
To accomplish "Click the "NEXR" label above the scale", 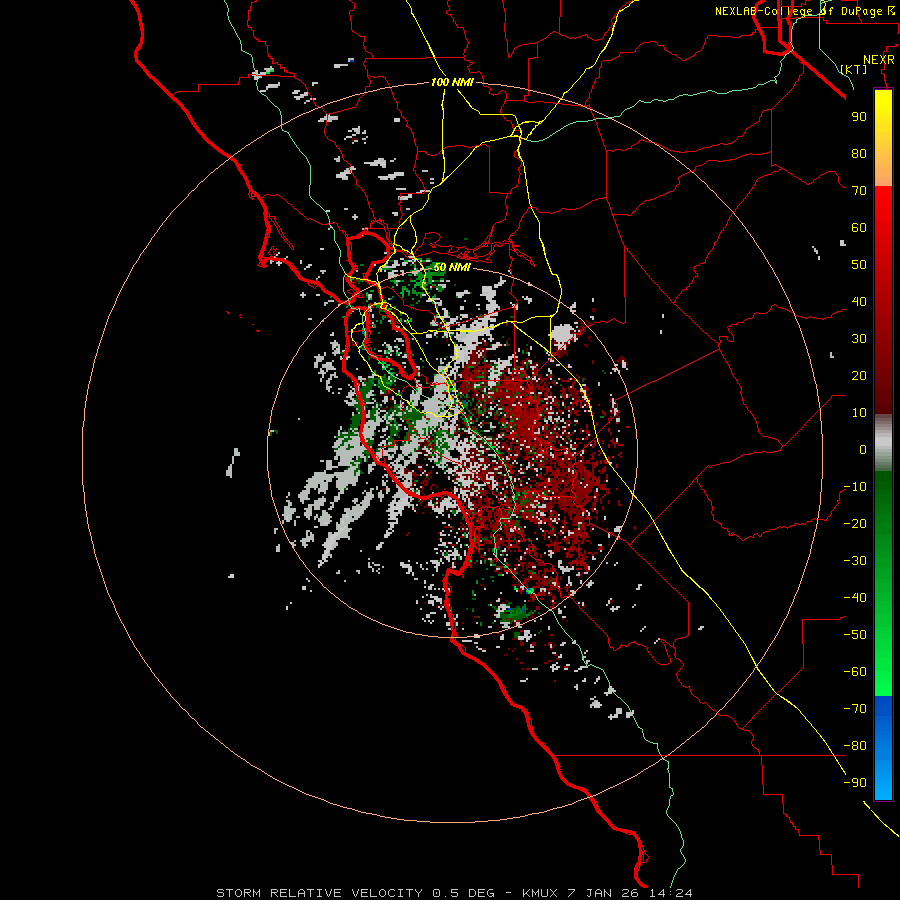I will [879, 60].
